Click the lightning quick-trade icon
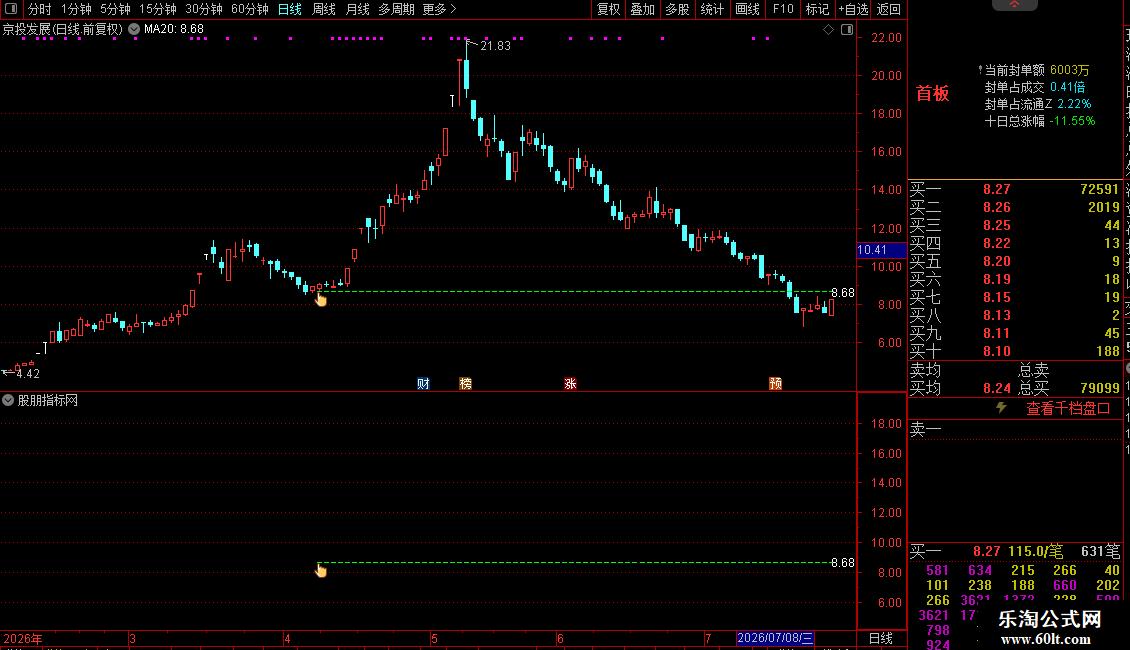1130x650 pixels. (x=1001, y=408)
